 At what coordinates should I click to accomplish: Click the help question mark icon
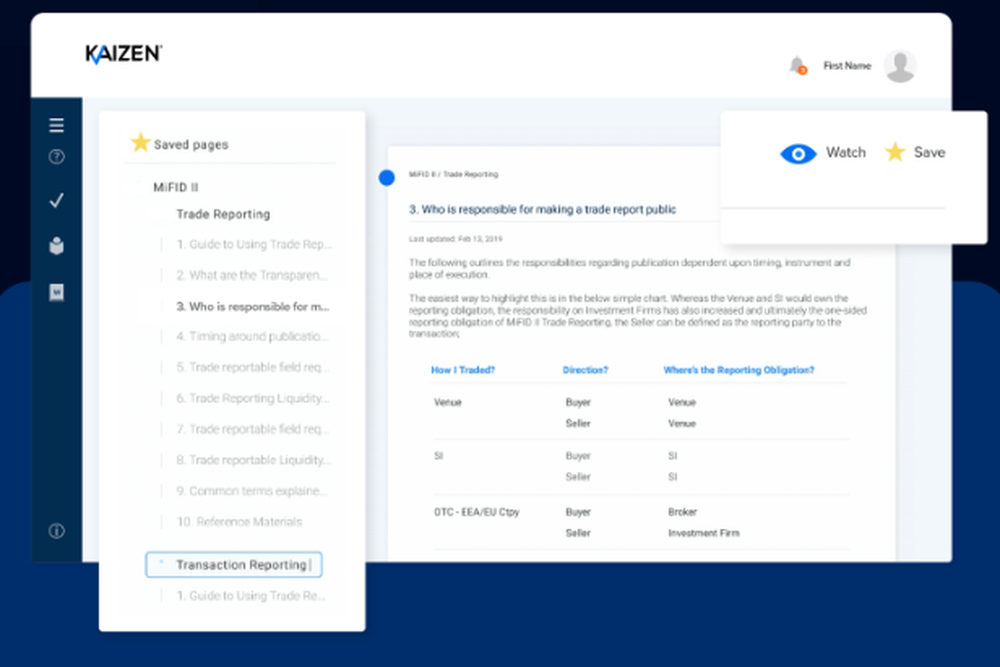point(56,157)
